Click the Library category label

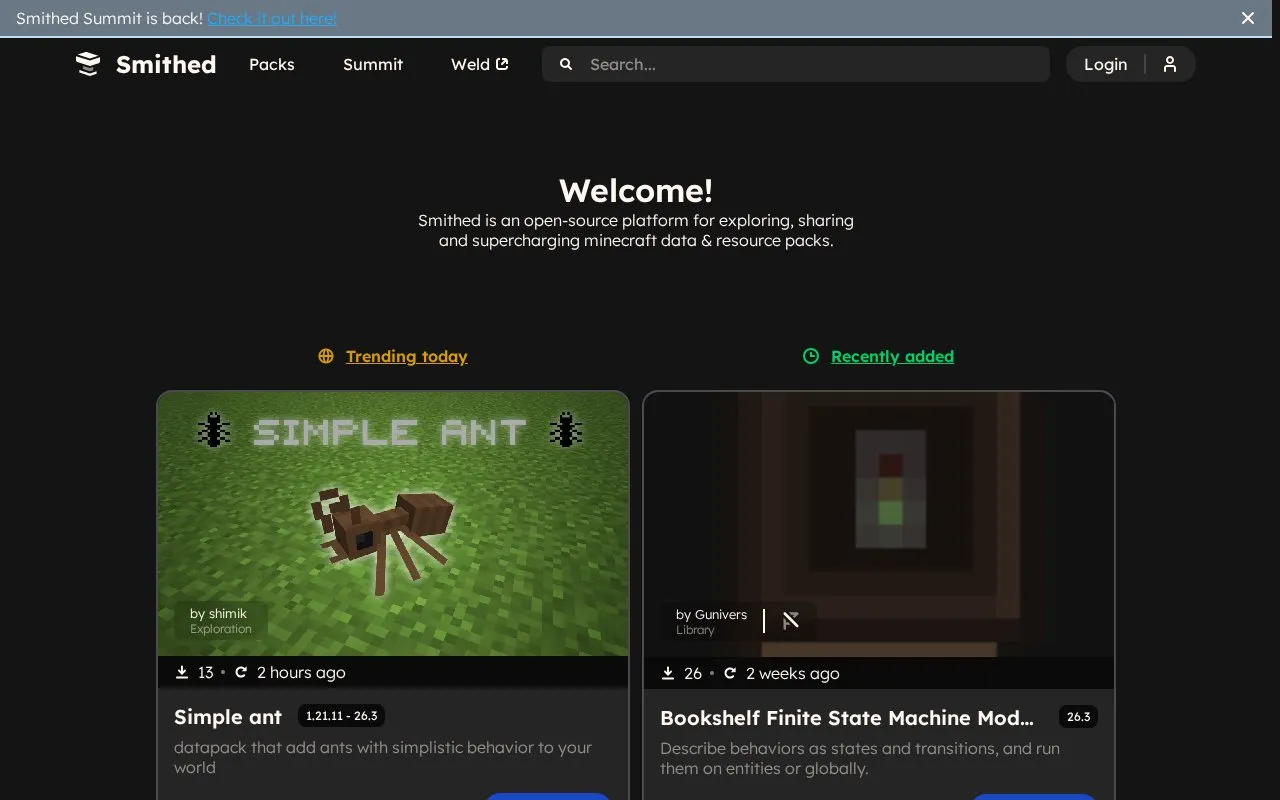[695, 630]
